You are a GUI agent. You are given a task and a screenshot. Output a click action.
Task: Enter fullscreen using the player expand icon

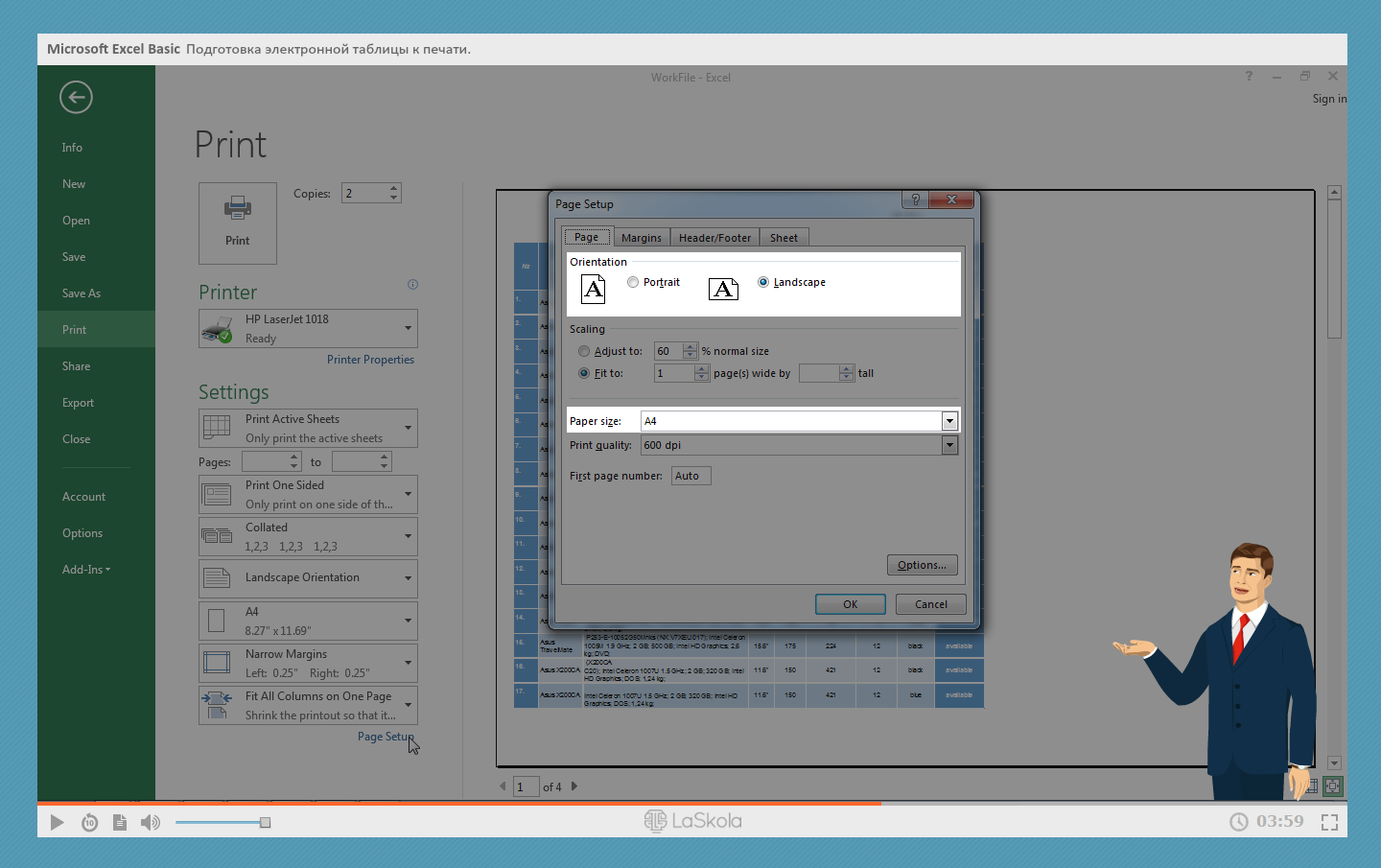[1329, 822]
